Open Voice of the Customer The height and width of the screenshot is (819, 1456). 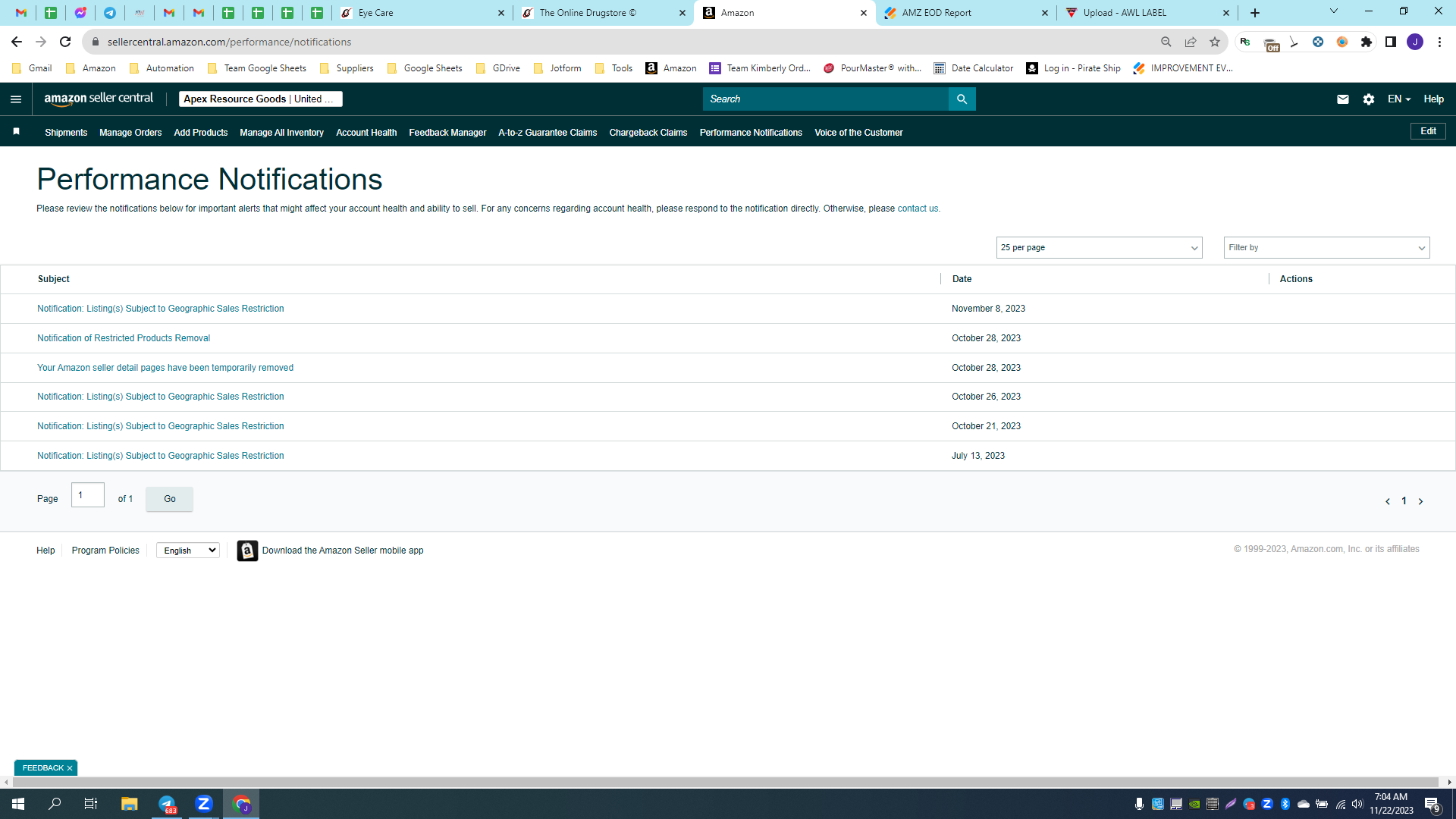pyautogui.click(x=858, y=133)
